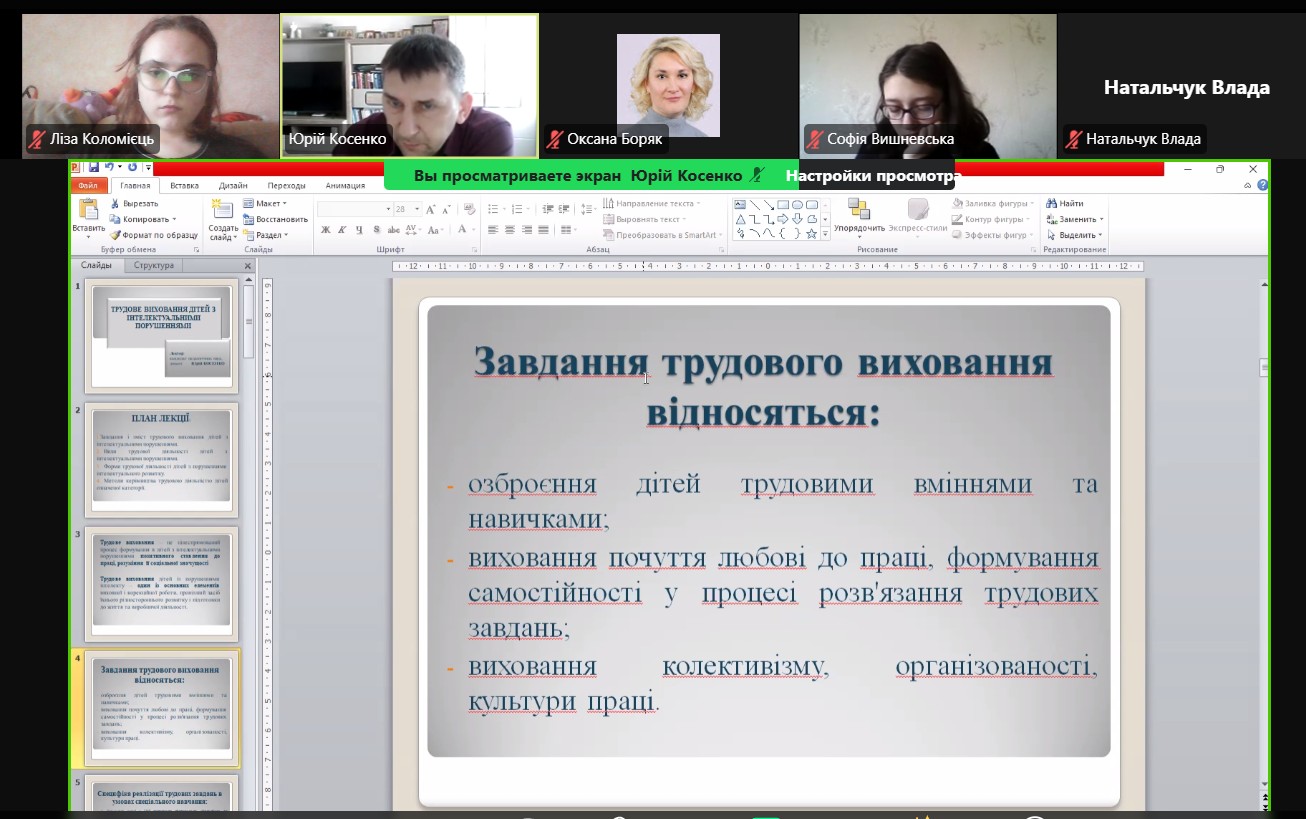This screenshot has height=819, width=1306.
Task: Click the PowerPoint Help question mark icon
Action: (1263, 185)
